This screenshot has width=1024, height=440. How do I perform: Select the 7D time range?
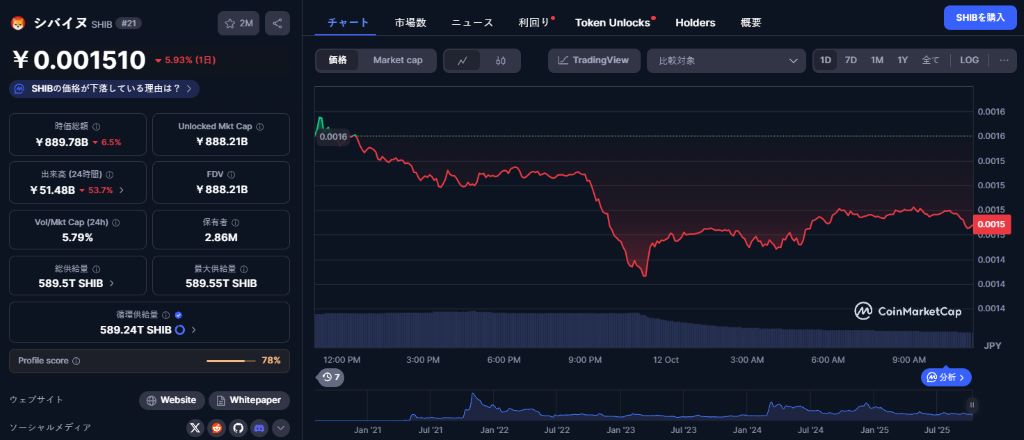851,60
